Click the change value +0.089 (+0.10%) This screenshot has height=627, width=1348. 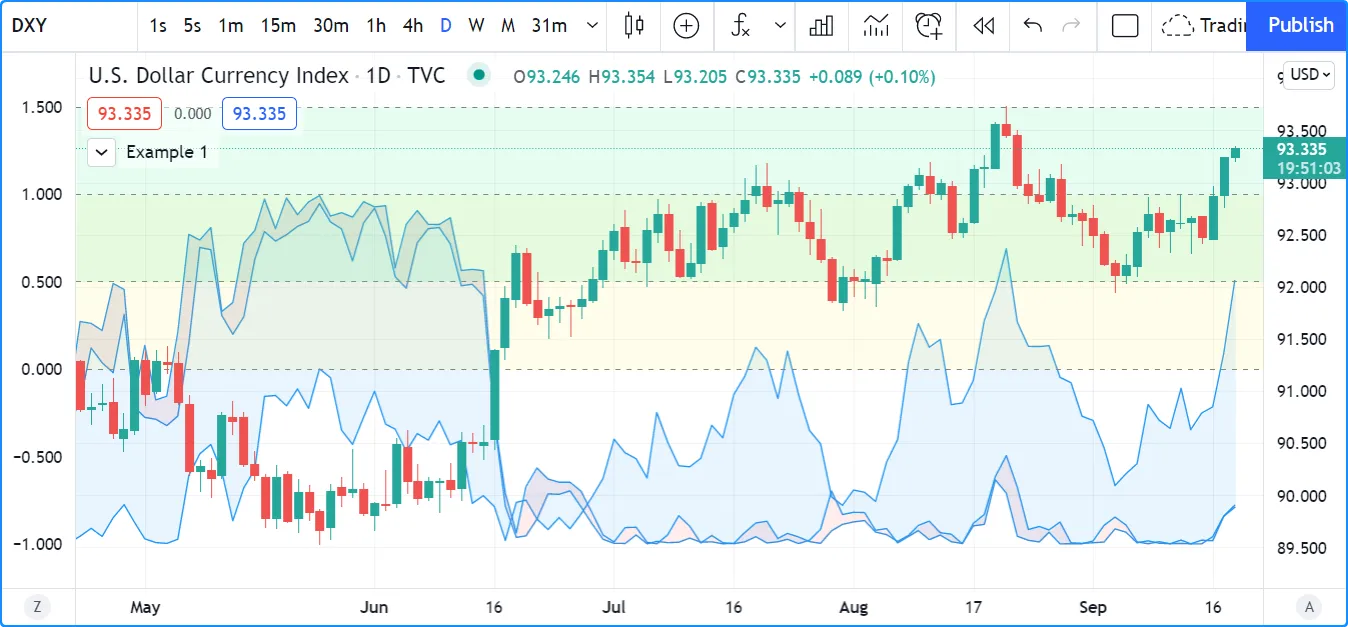pos(872,76)
